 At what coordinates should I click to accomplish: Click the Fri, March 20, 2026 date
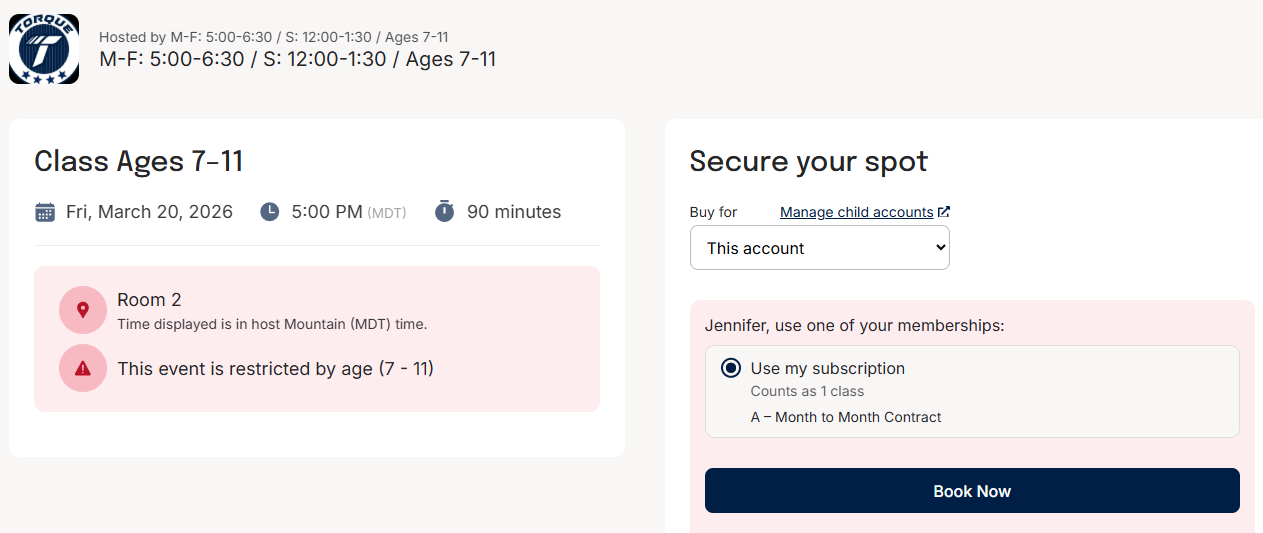point(149,212)
